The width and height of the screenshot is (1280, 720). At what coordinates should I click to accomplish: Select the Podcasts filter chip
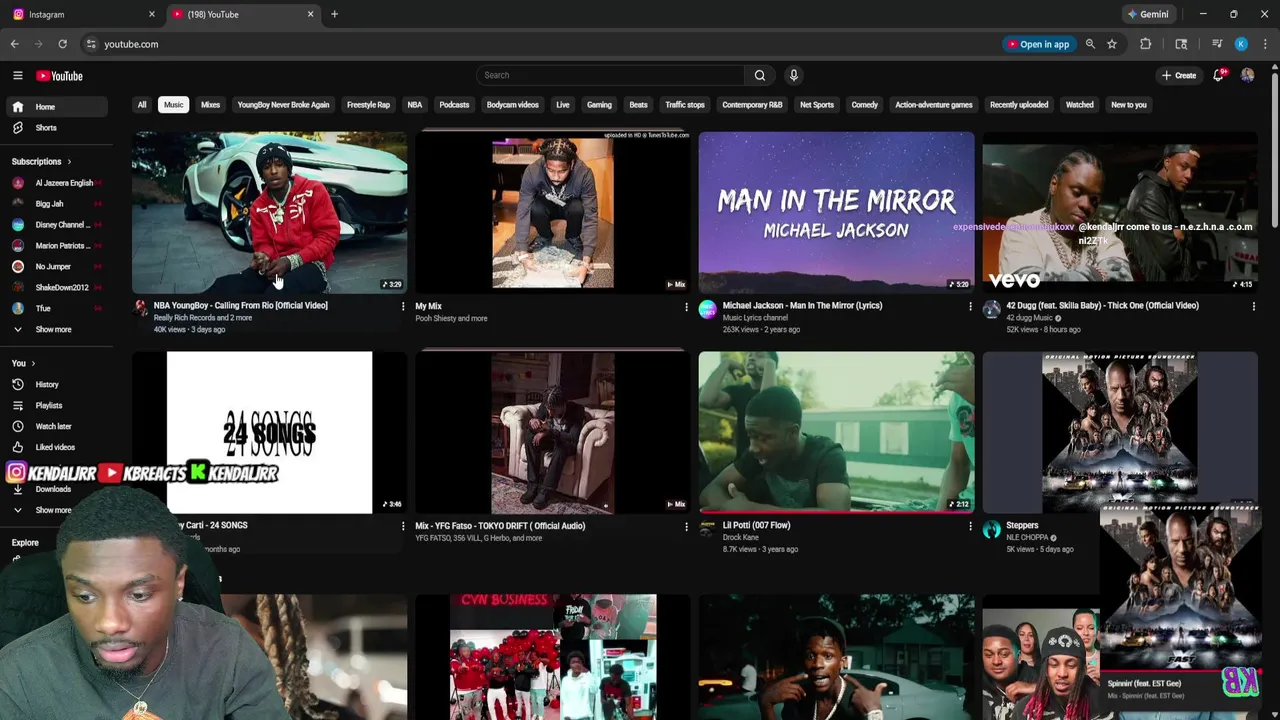(x=454, y=105)
